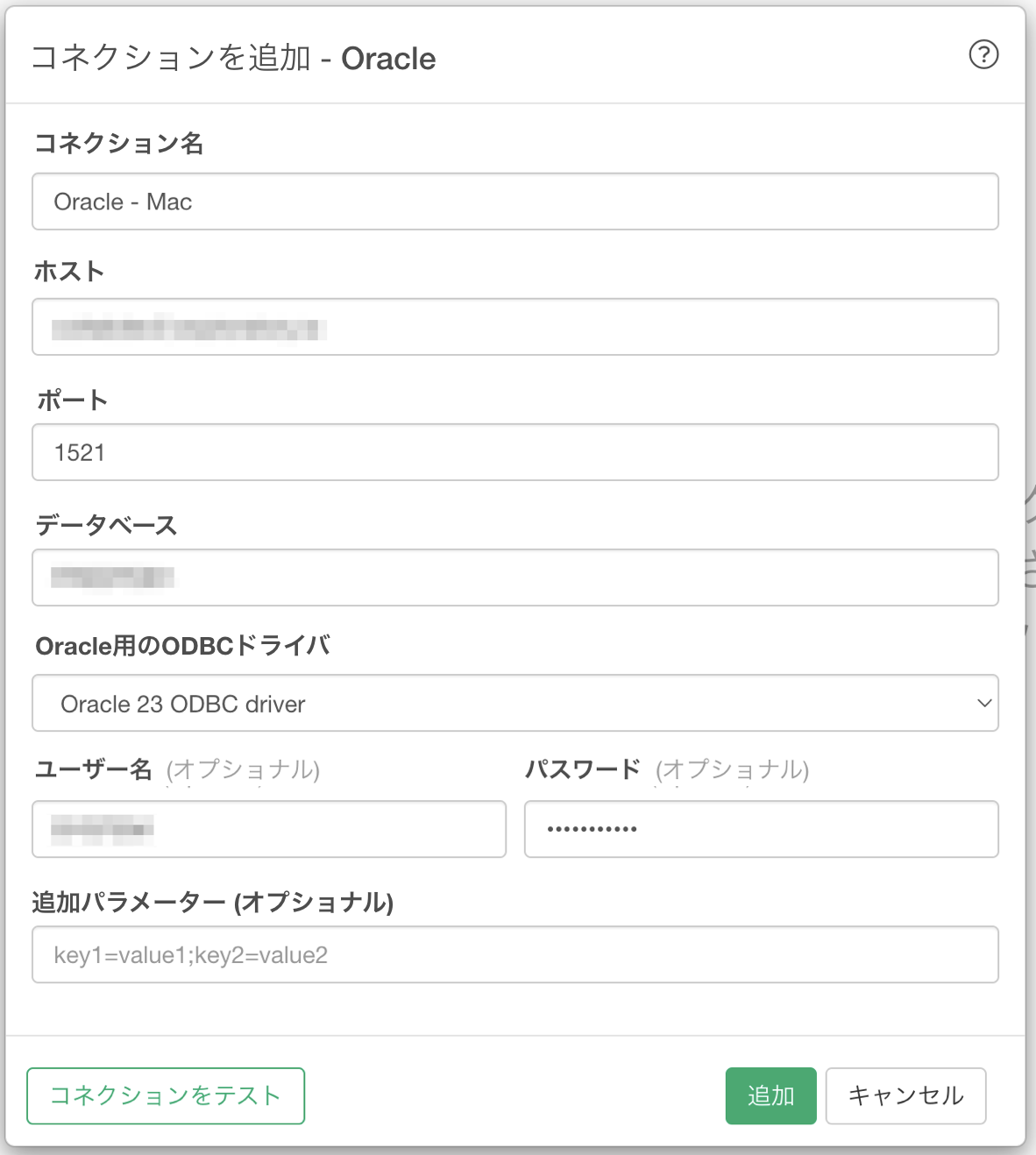1036x1155 pixels.
Task: Click the chevron arrow of the ODBC driver selector
Action: 984,703
